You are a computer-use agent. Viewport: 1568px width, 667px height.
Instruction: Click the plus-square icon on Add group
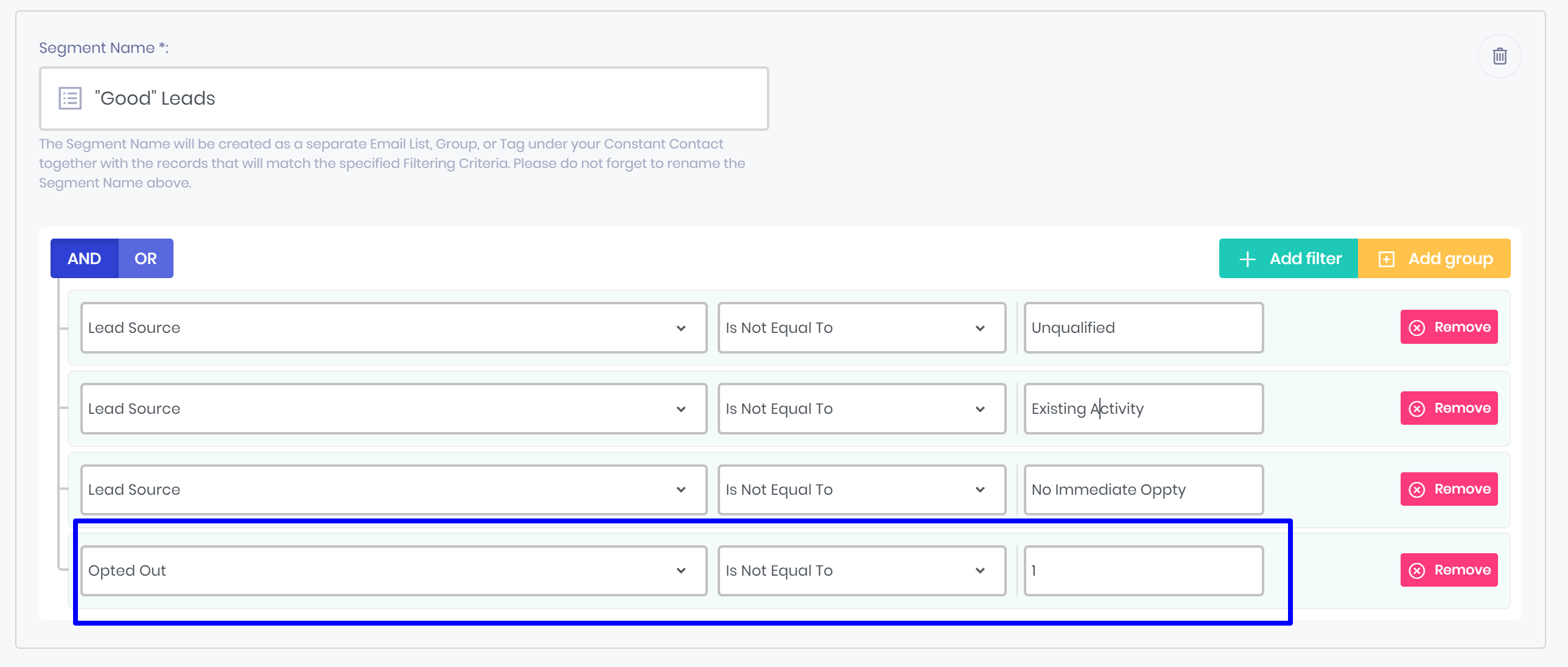coord(1386,259)
